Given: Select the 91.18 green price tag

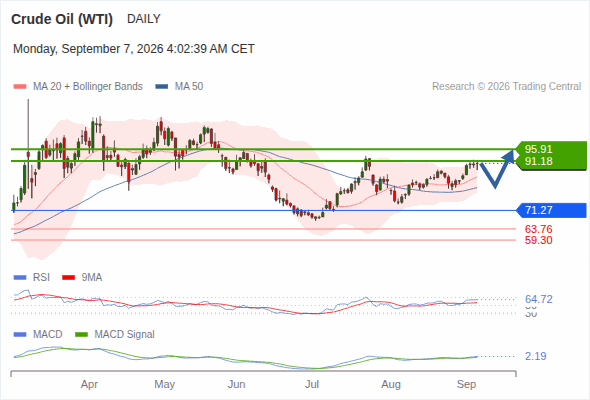Looking at the screenshot, I should tap(552, 162).
